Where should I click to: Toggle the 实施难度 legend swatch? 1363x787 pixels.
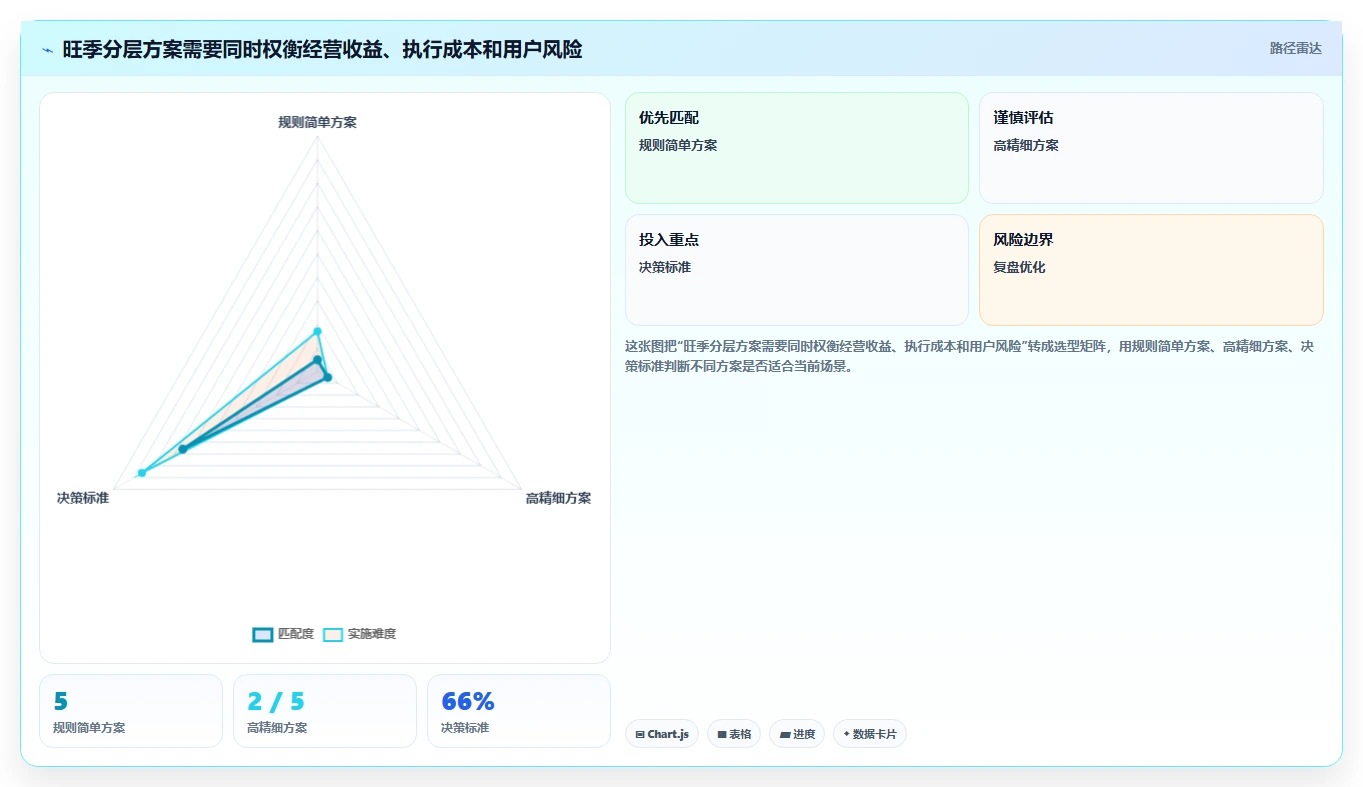tap(333, 634)
